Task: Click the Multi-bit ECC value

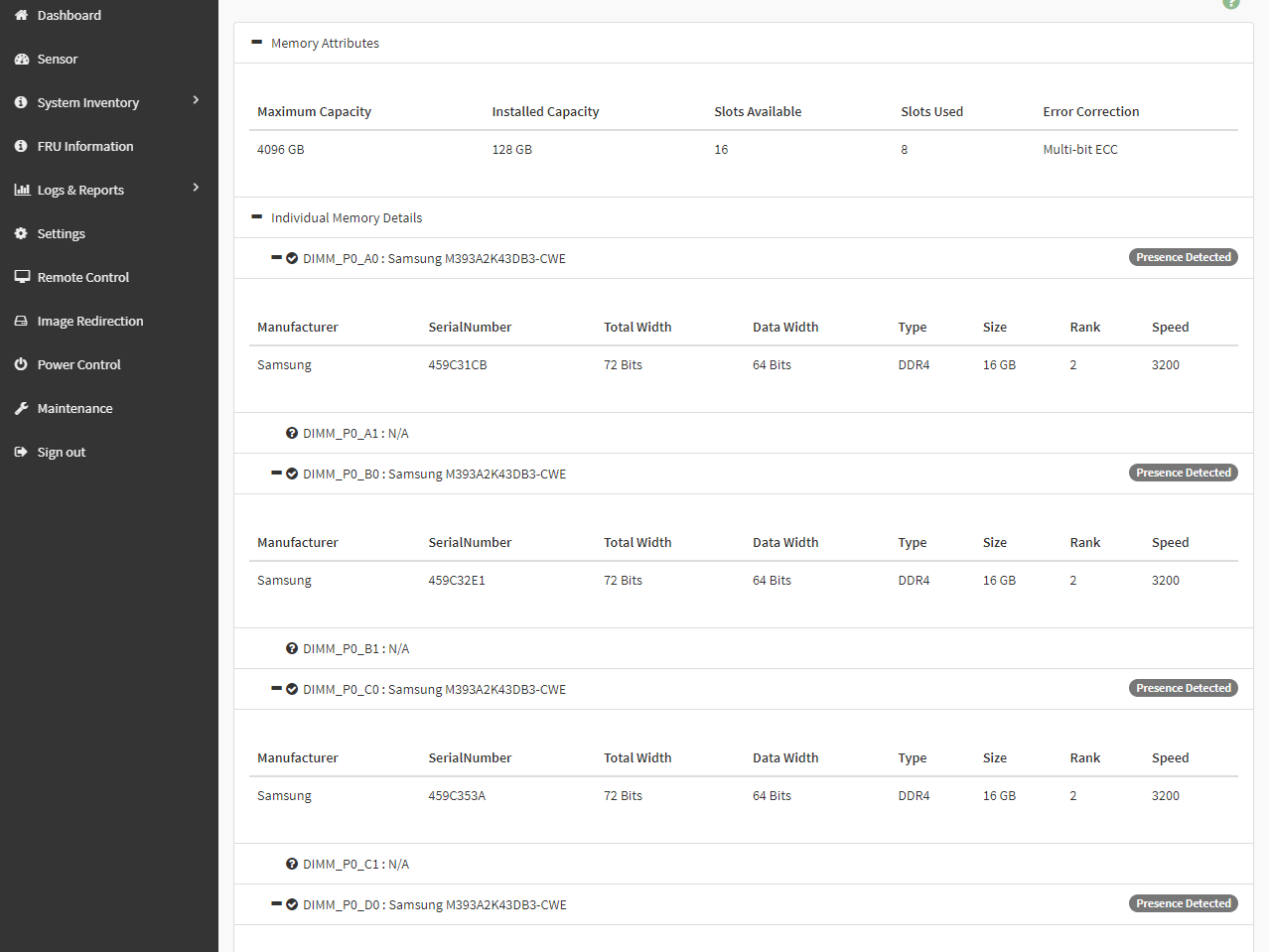Action: coord(1080,150)
